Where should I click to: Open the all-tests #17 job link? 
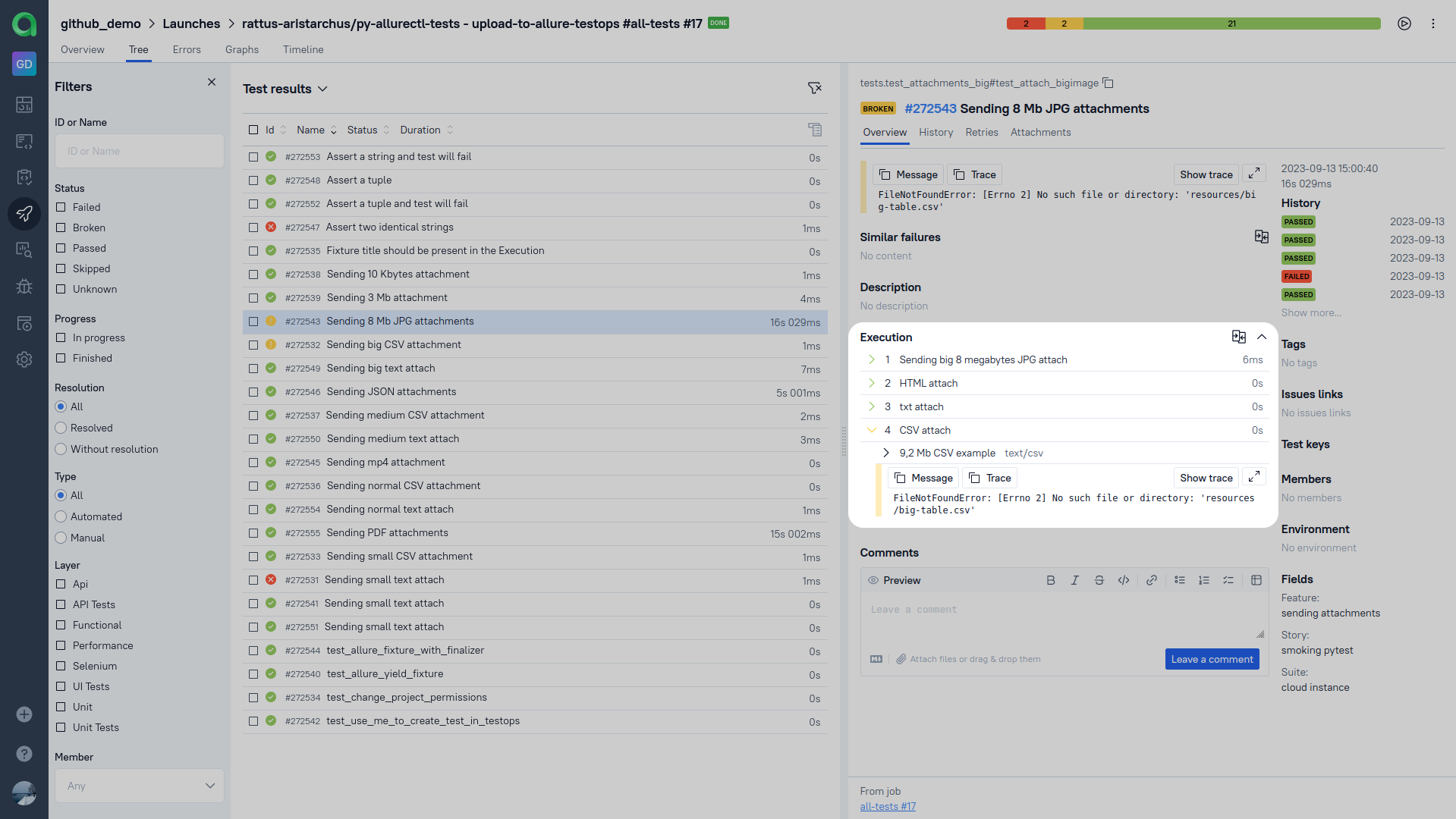coord(888,806)
